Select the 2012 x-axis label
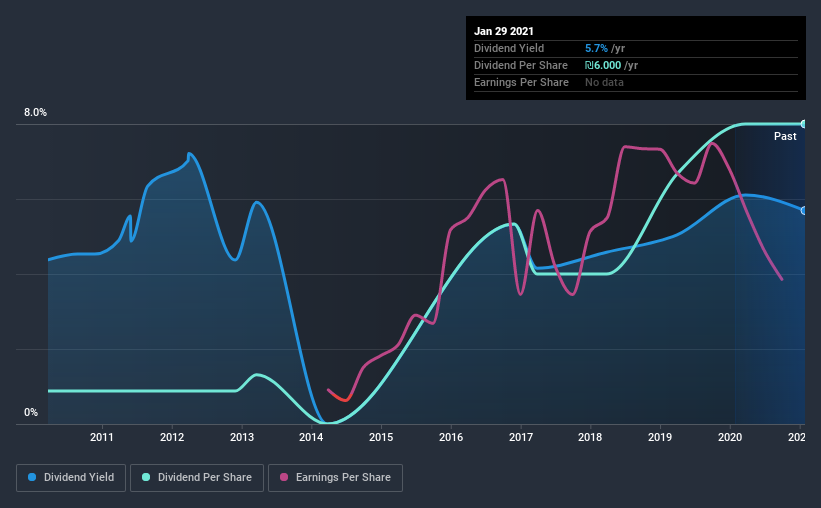The width and height of the screenshot is (821, 508). [x=172, y=437]
